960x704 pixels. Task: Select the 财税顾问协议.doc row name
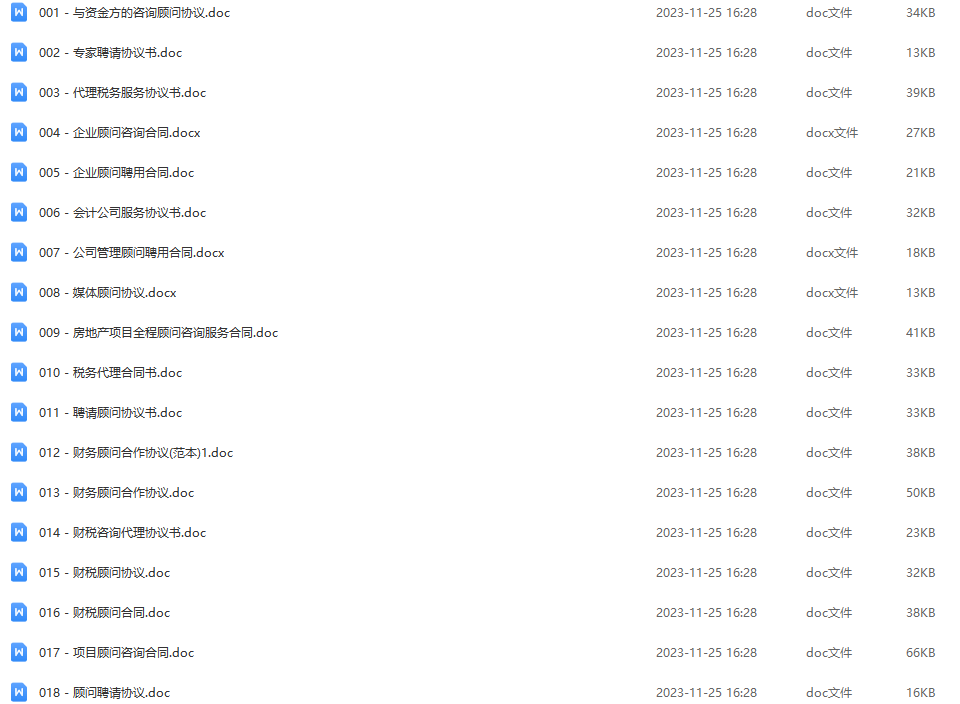pos(104,572)
